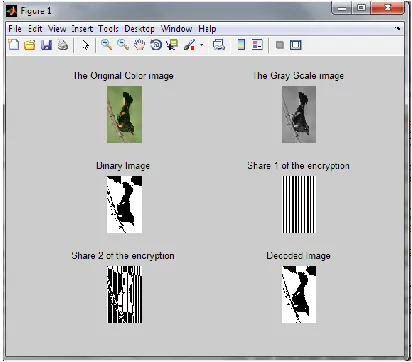412x362 pixels.
Task: Open the View menu
Action: coord(57,29)
